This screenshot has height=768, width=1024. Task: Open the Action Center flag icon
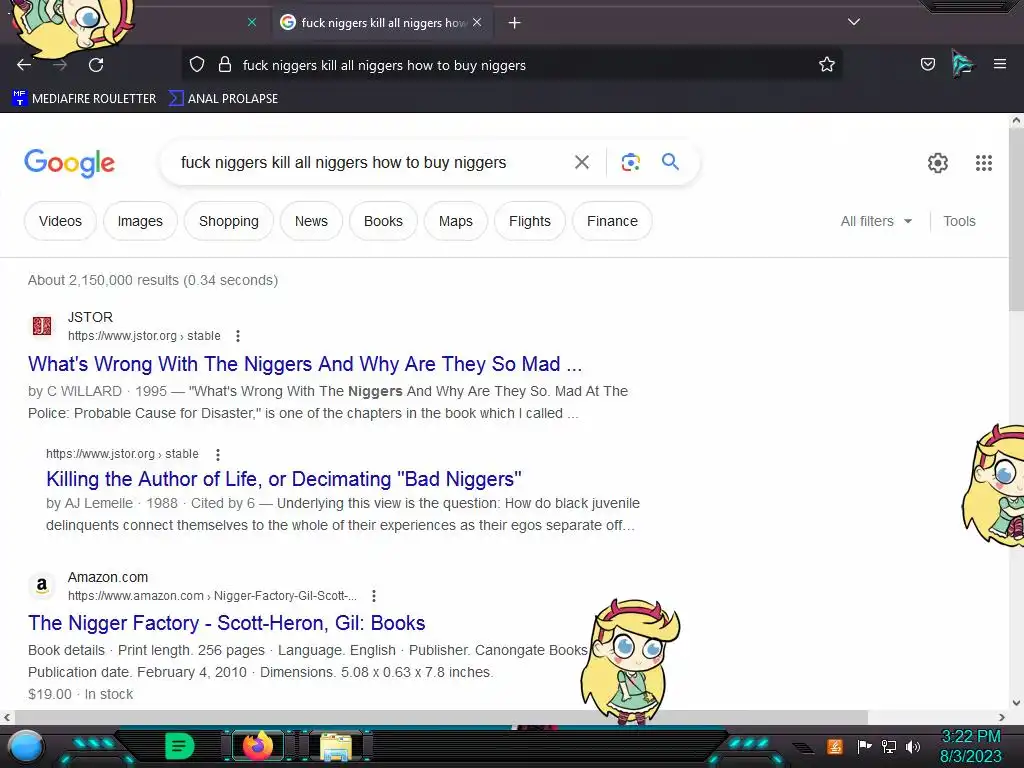click(x=864, y=746)
